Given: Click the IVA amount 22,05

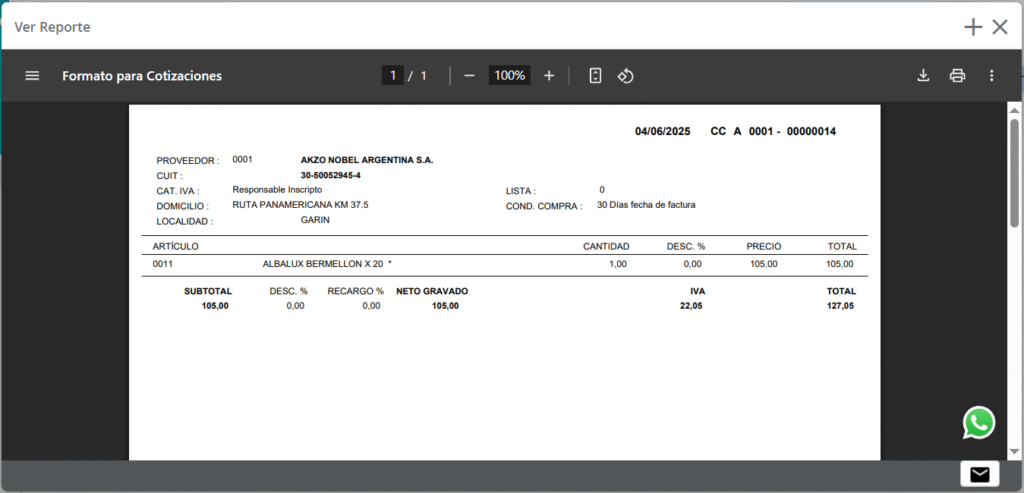Looking at the screenshot, I should 691,306.
